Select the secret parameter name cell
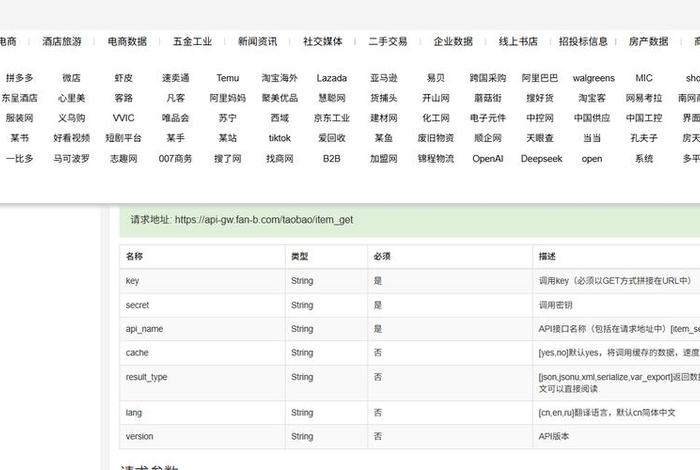The width and height of the screenshot is (700, 470). [x=202, y=305]
